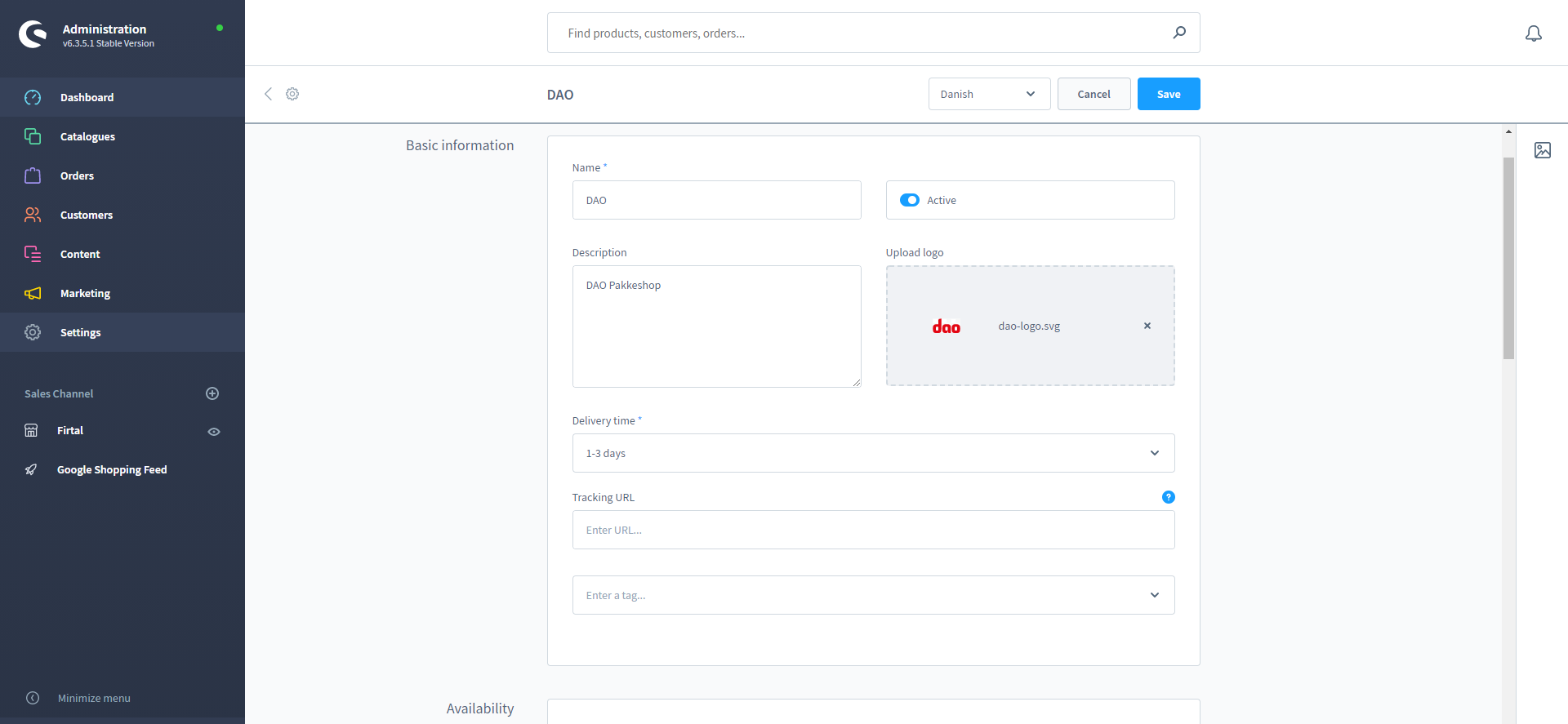Open Settings menu item
The width and height of the screenshot is (1568, 724).
coord(122,332)
